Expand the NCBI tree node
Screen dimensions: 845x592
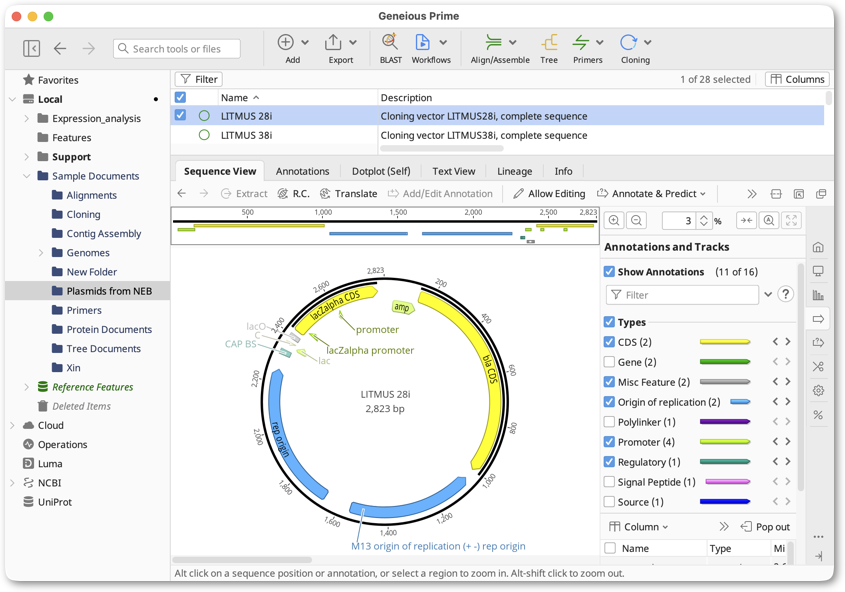tap(12, 483)
